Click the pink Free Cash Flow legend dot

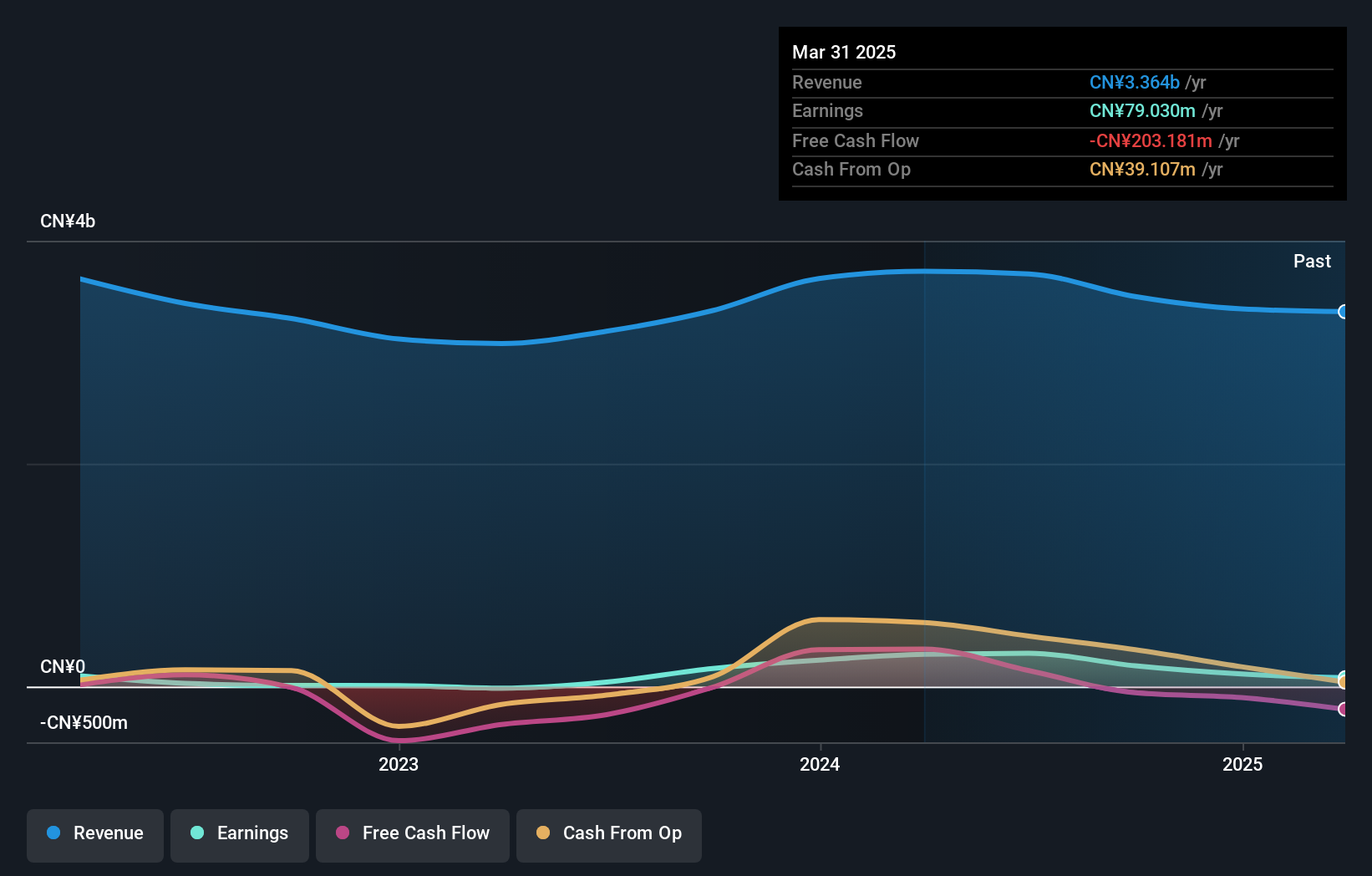pos(343,833)
